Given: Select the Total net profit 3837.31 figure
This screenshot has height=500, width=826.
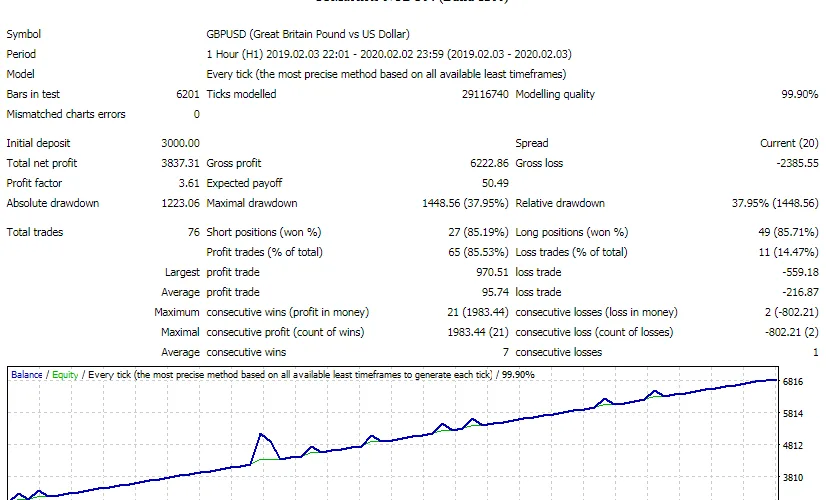Looking at the screenshot, I should click(180, 163).
